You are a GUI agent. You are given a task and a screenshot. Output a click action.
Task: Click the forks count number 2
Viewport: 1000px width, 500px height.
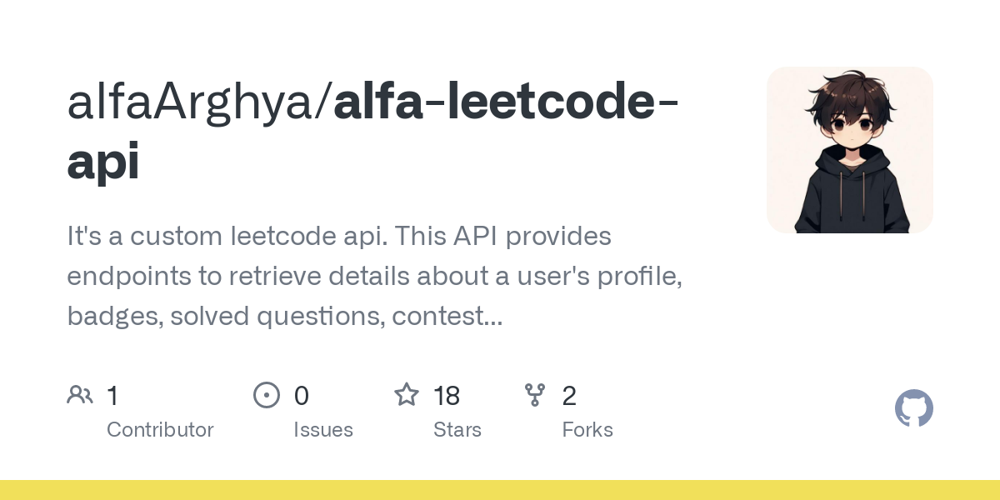[569, 396]
